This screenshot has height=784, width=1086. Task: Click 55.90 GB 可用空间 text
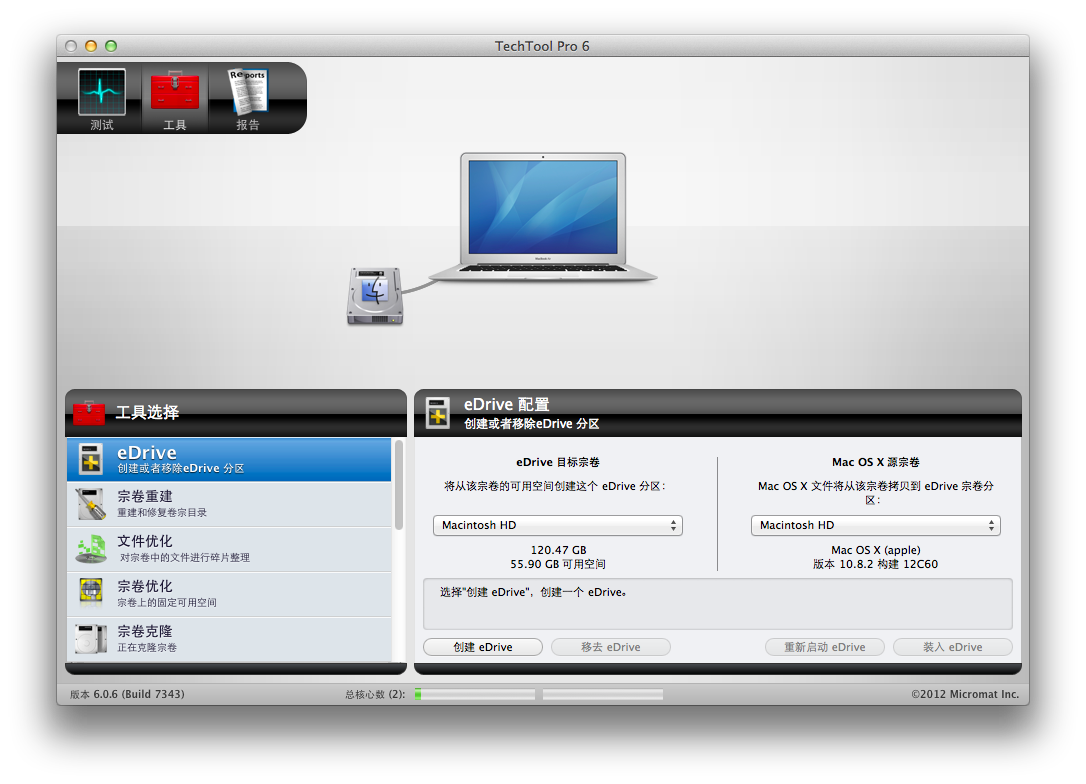[x=558, y=564]
